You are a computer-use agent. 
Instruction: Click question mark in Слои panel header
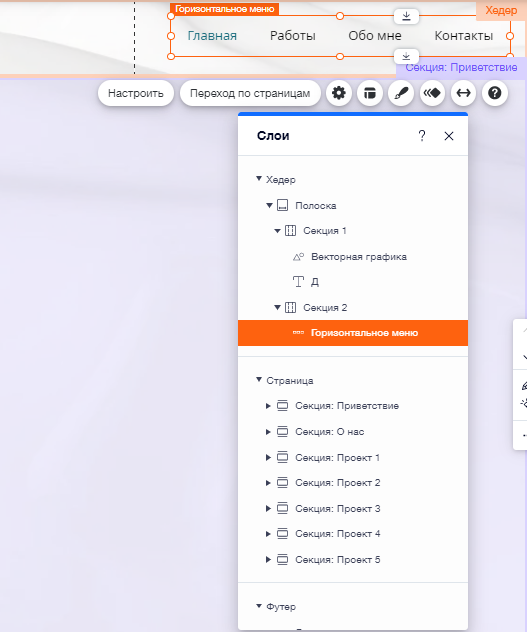[x=422, y=136]
